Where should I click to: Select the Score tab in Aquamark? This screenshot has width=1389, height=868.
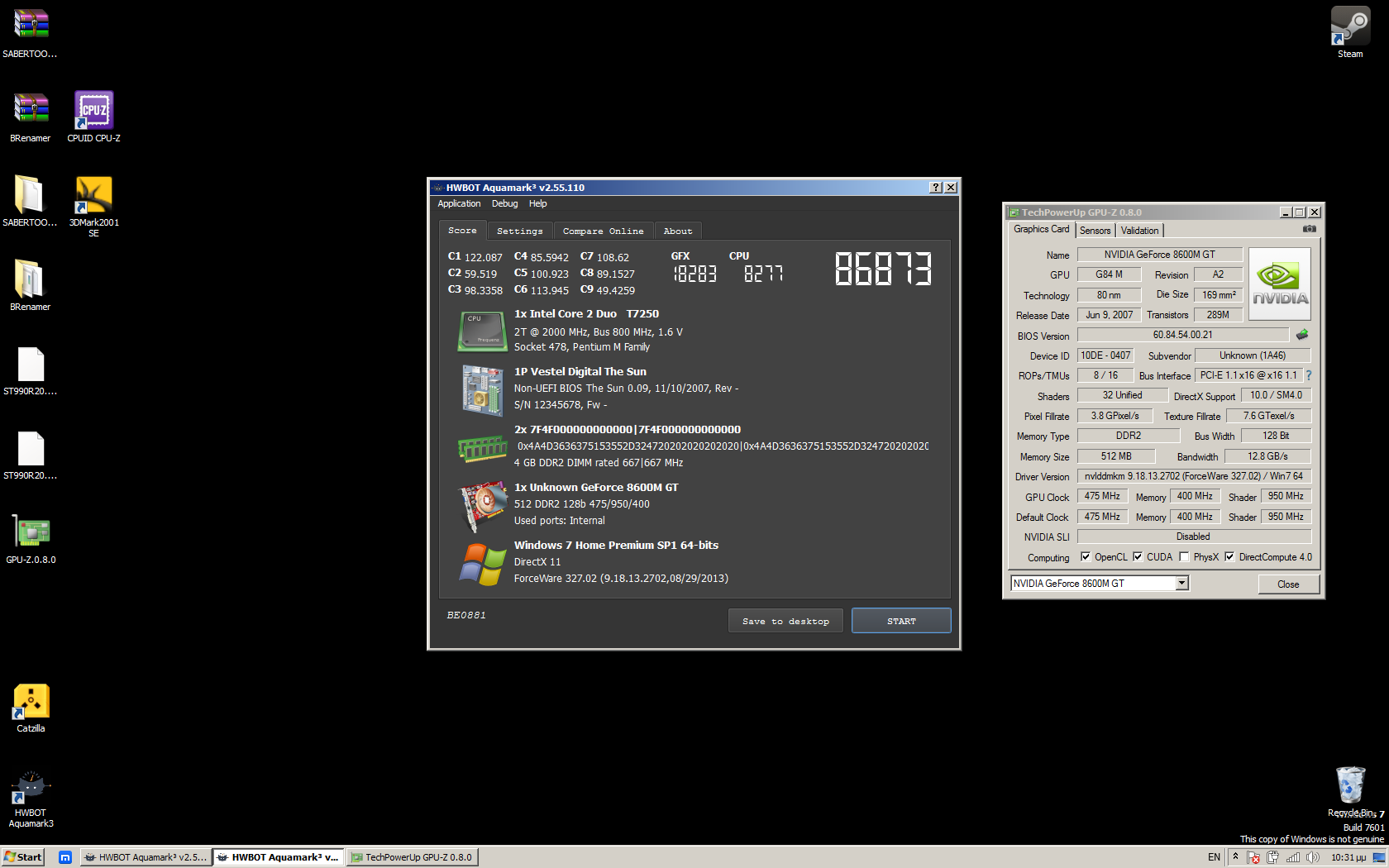462,230
